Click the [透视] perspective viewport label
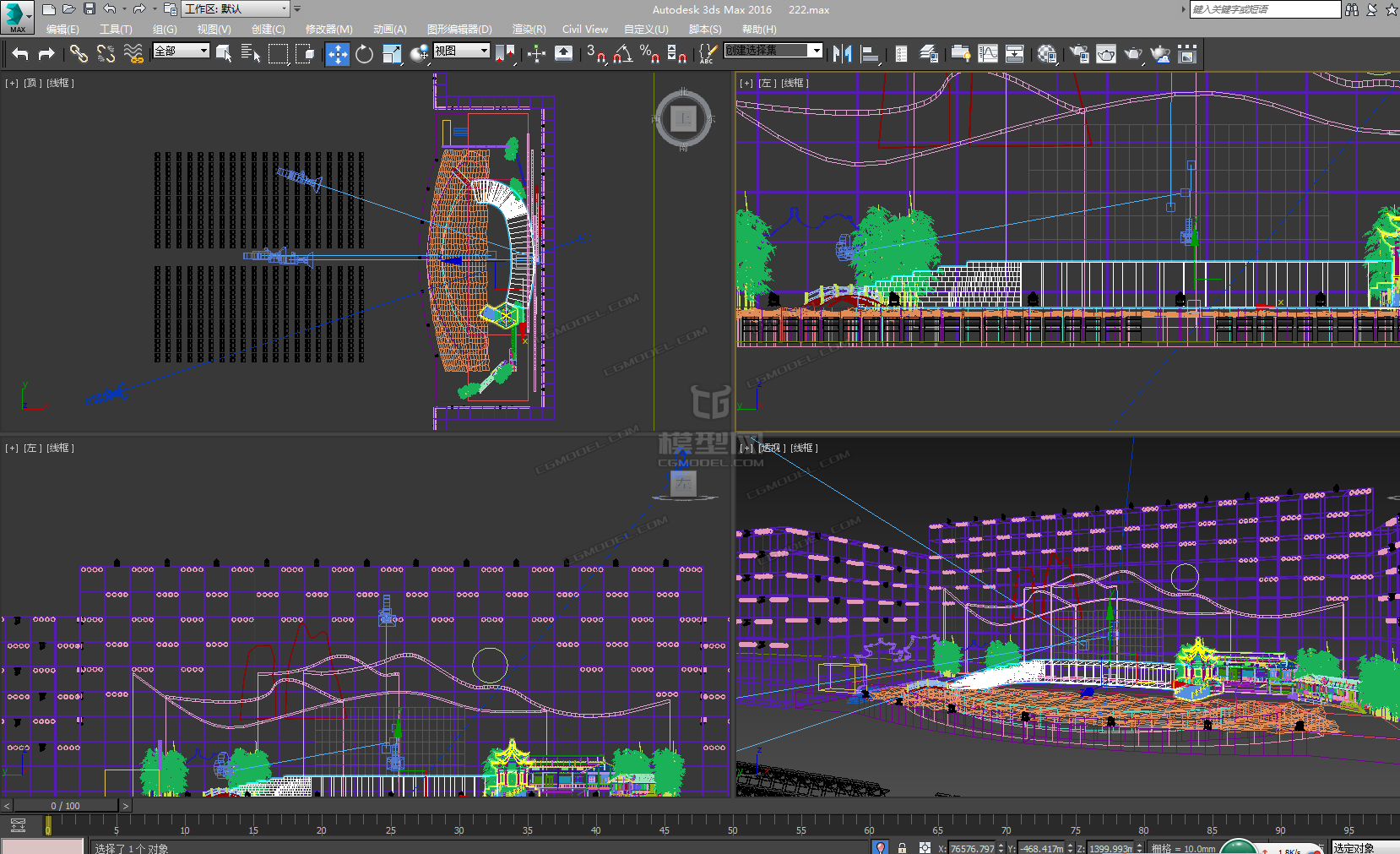 click(x=773, y=448)
